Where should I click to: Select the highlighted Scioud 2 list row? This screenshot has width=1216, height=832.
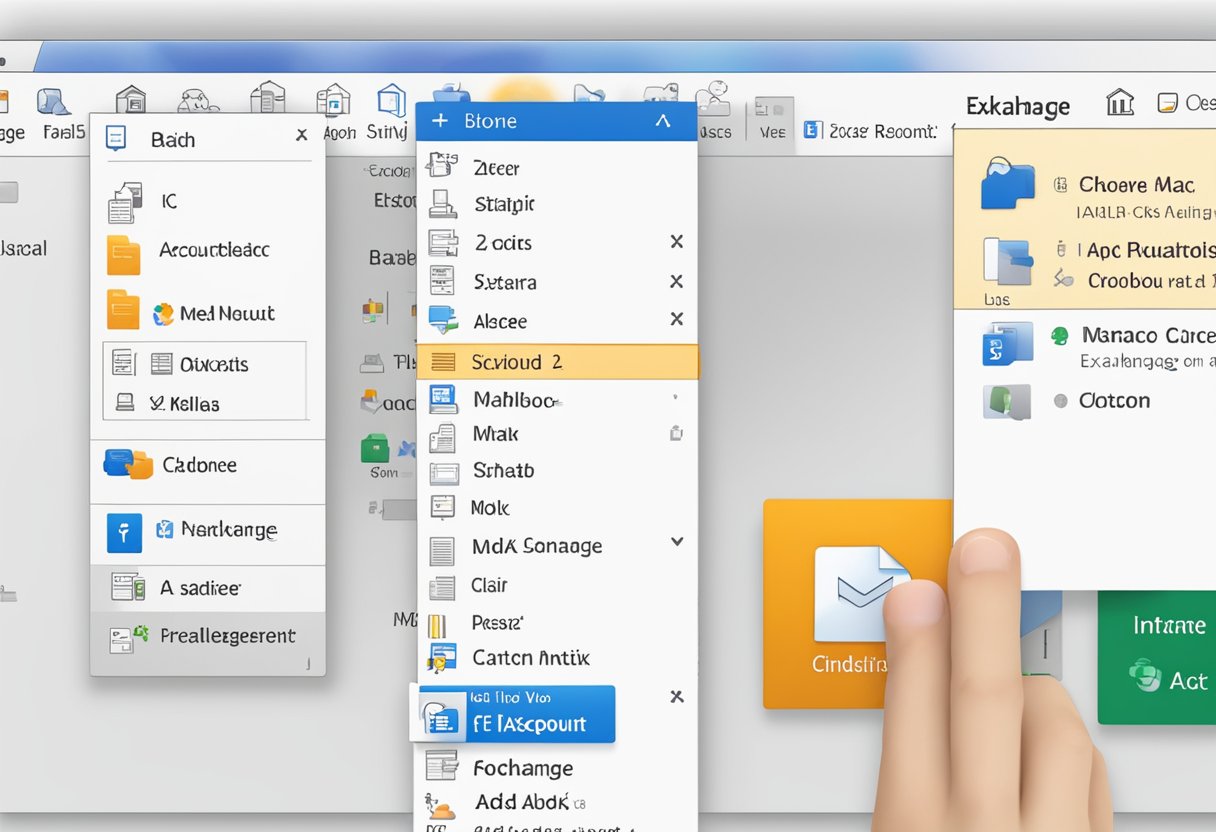pos(556,359)
